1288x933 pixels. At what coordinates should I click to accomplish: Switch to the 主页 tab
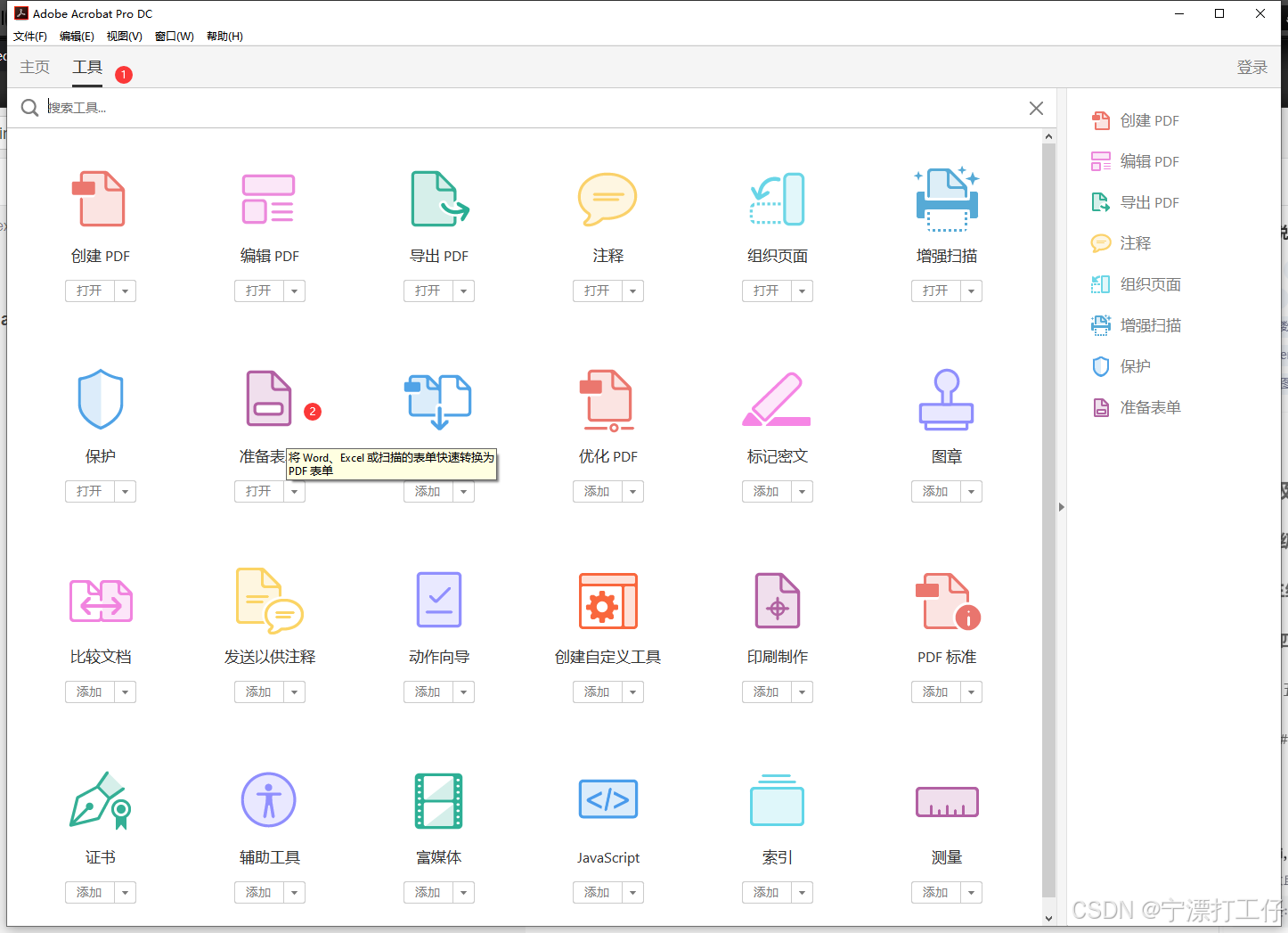35,67
